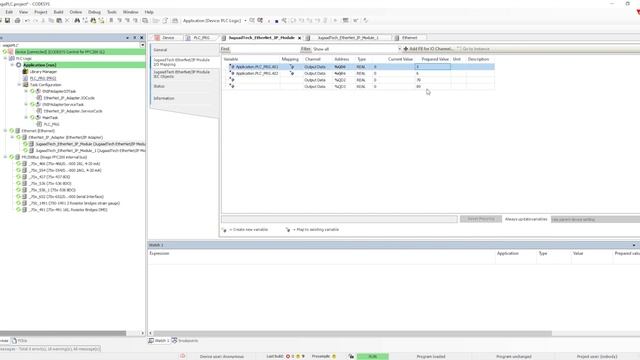Image resolution: width=640 pixels, height=360 pixels.
Task: Click the Device tree node icon
Action: [x=11, y=52]
